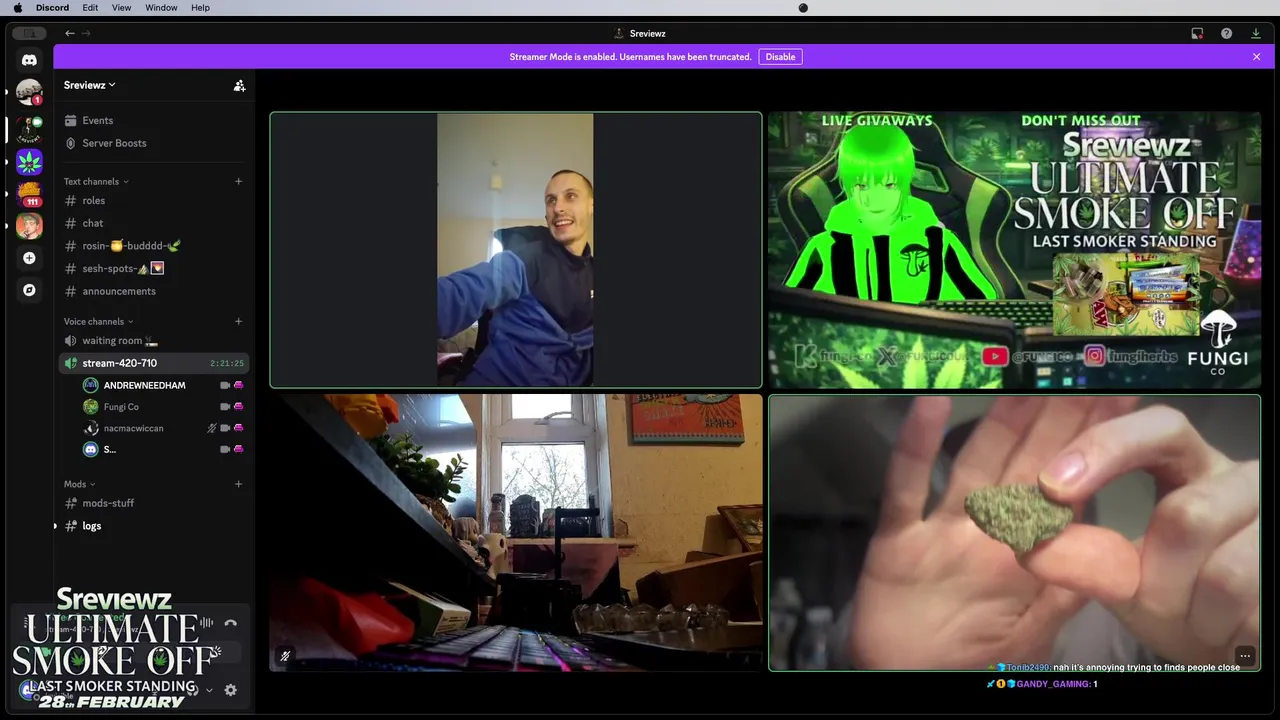Open the inbox icon in title bar

(x=1197, y=33)
